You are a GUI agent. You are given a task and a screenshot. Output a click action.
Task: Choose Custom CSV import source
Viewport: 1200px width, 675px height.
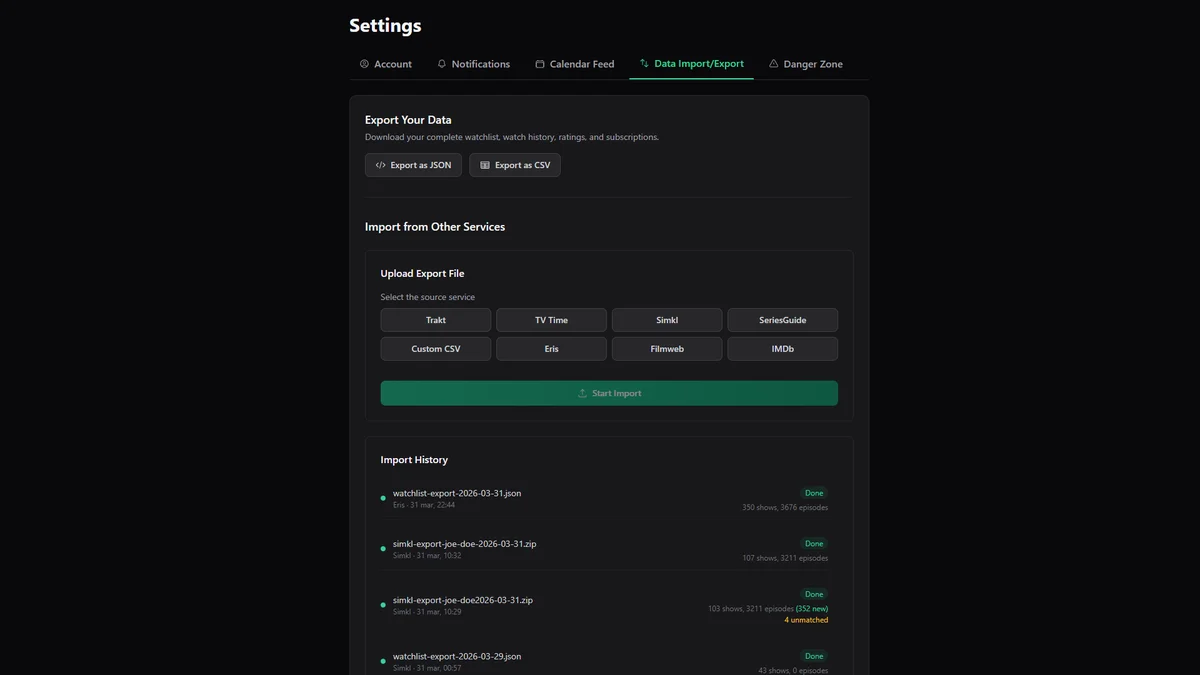[x=435, y=349]
